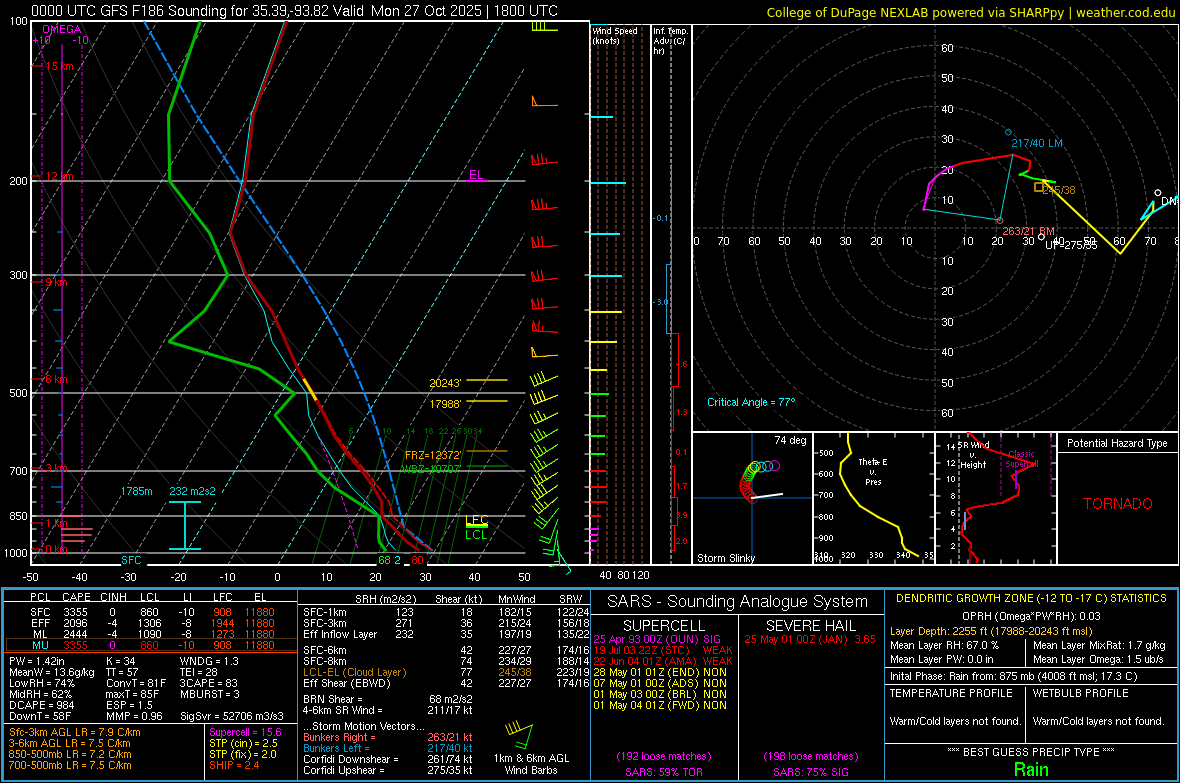This screenshot has width=1180, height=783.
Task: Click the cyan '1785m' inflow layer label
Action: (x=136, y=491)
